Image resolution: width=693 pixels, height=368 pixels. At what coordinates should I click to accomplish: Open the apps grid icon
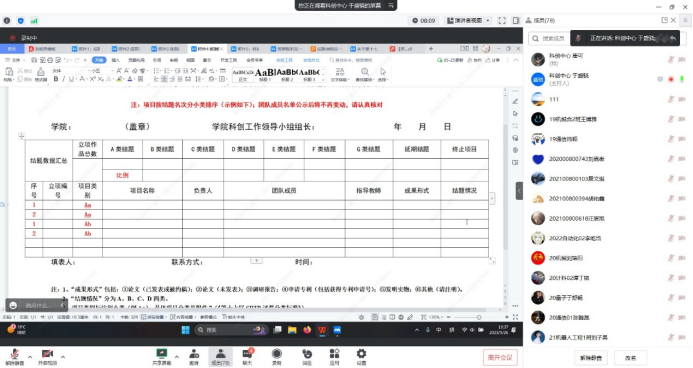coord(335,357)
